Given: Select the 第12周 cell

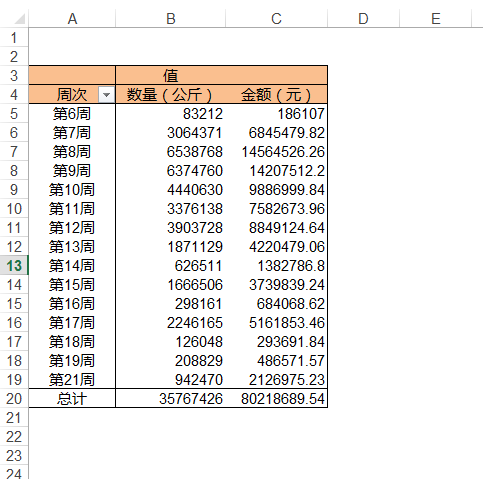Looking at the screenshot, I should pos(72,228).
